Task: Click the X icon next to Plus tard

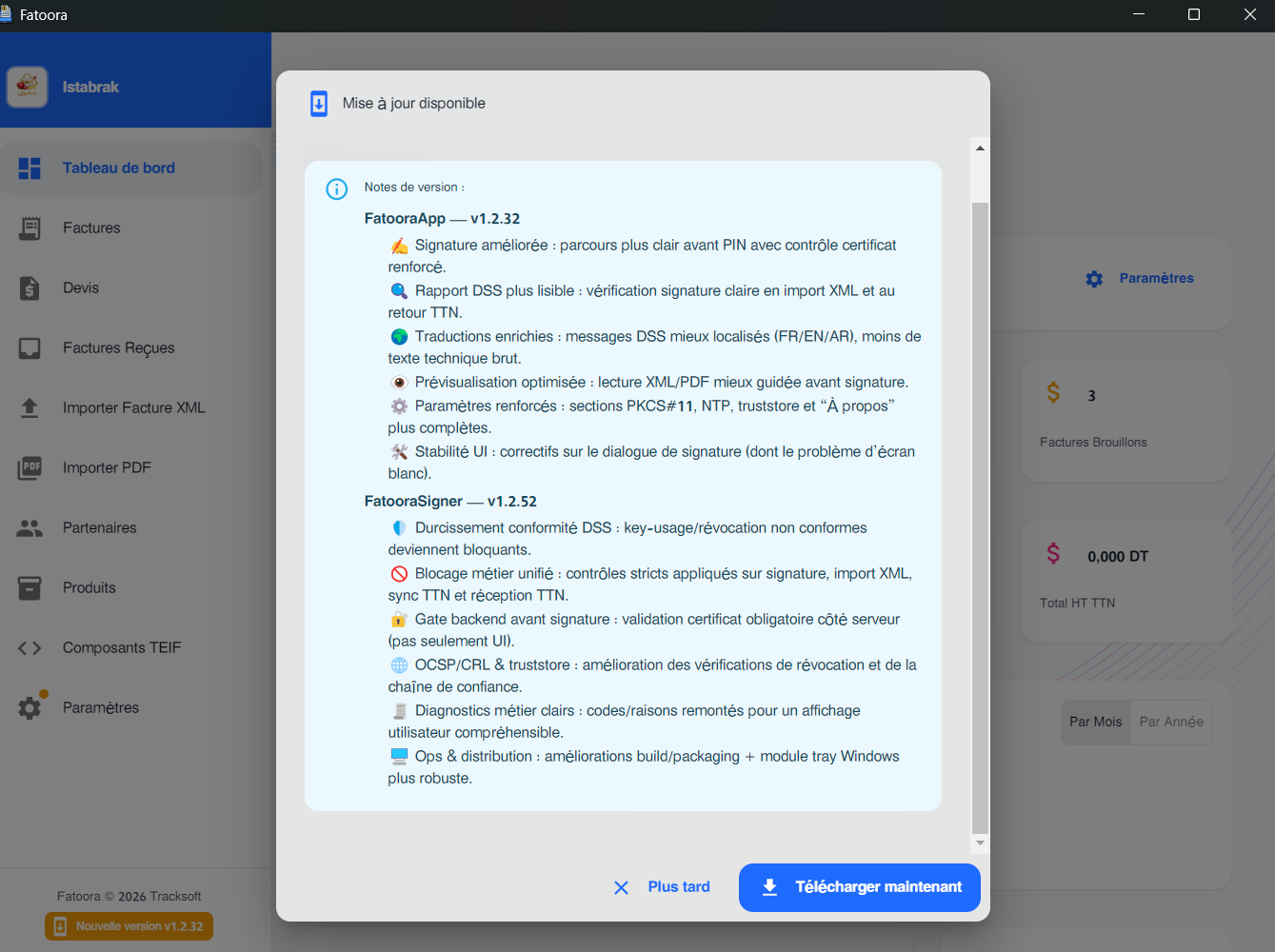Action: 621,887
